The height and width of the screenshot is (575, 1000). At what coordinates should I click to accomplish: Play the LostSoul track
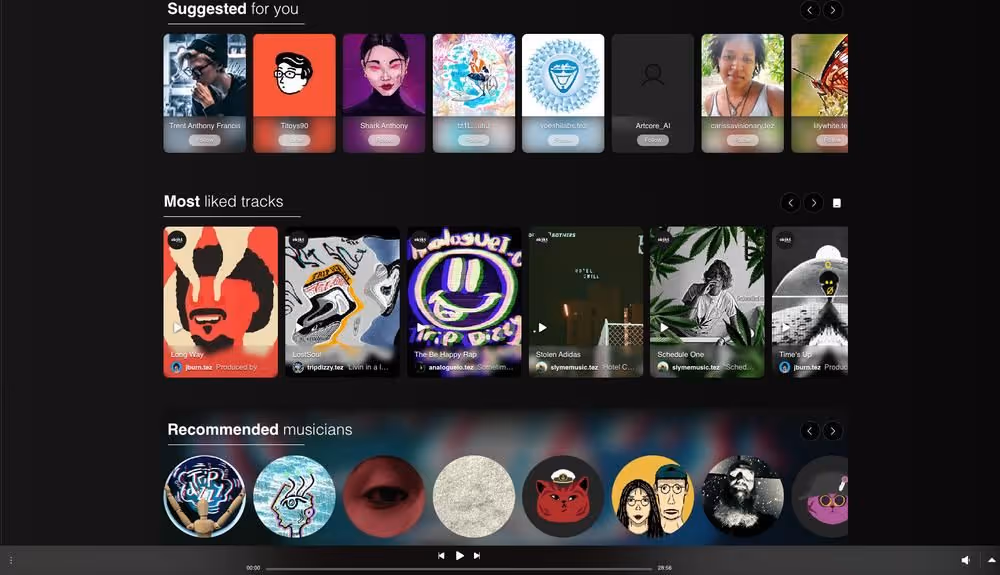(x=299, y=328)
